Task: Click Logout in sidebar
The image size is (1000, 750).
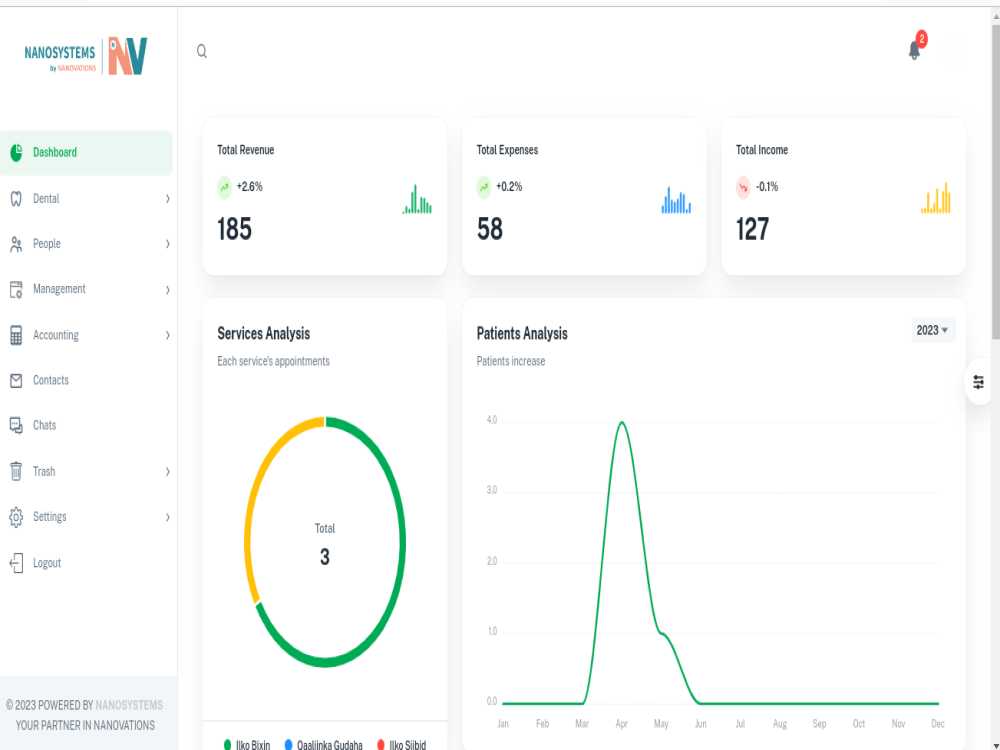Action: click(x=86, y=563)
